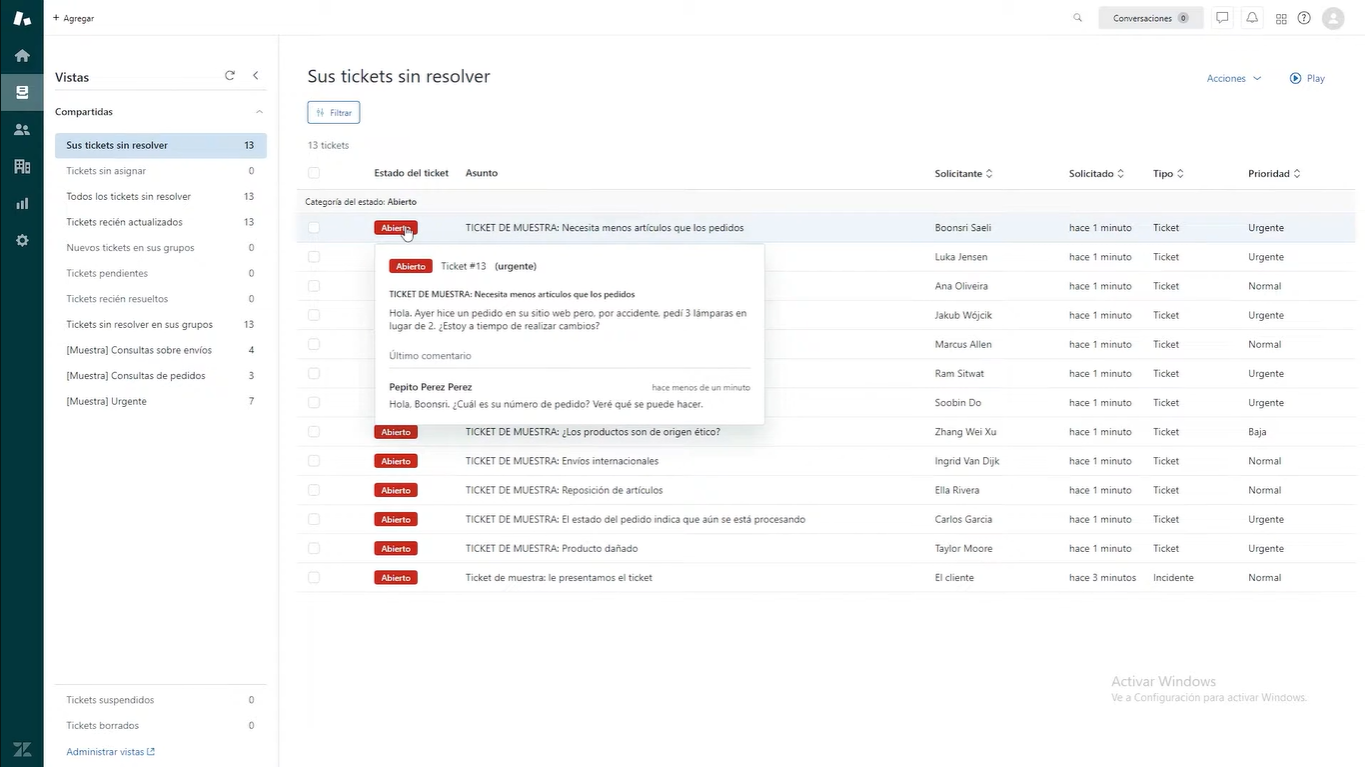Open the Zendesk products grid icon
1365x767 pixels.
tap(1281, 17)
